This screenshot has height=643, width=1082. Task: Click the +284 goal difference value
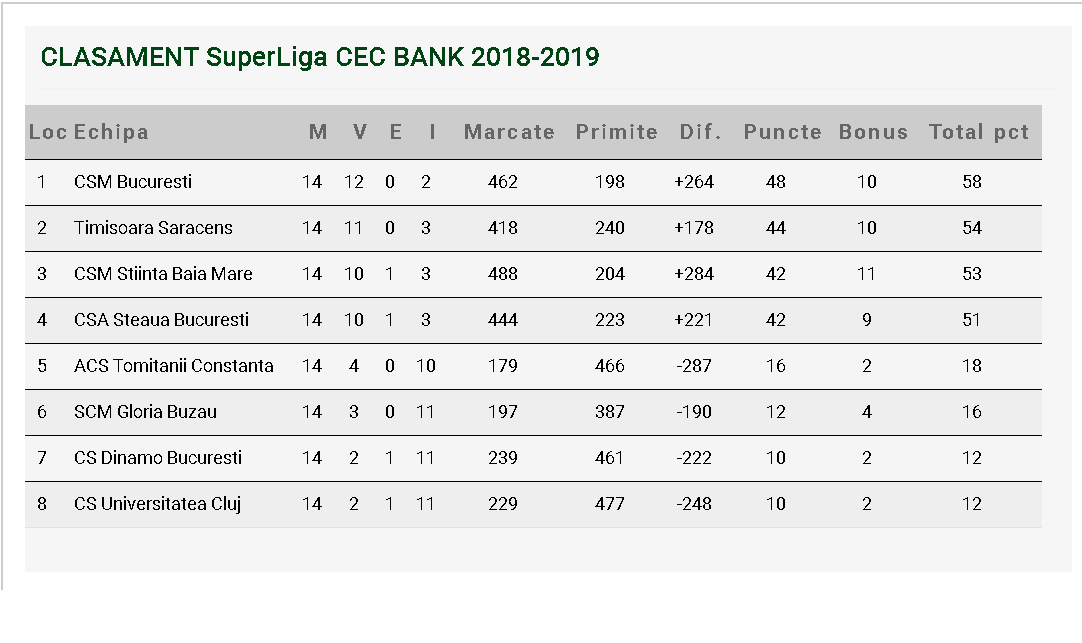(x=694, y=274)
